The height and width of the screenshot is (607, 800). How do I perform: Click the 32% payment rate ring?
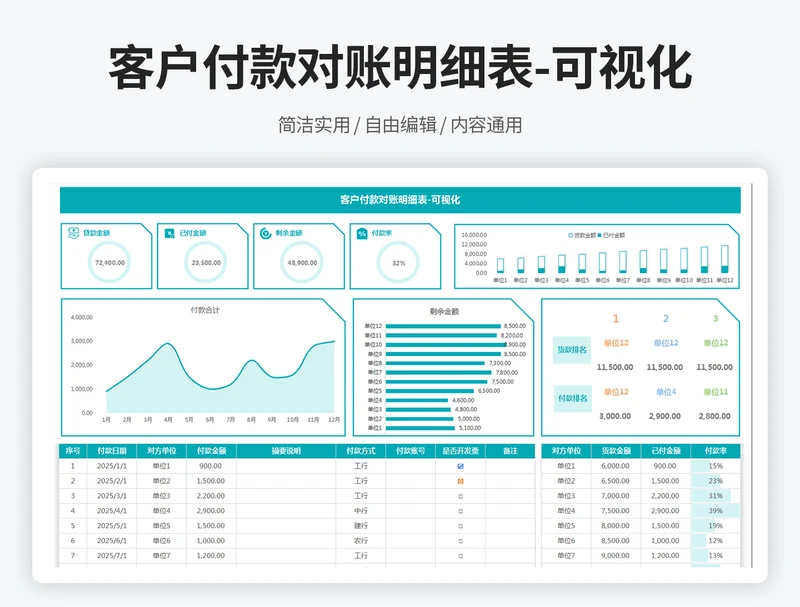click(398, 263)
